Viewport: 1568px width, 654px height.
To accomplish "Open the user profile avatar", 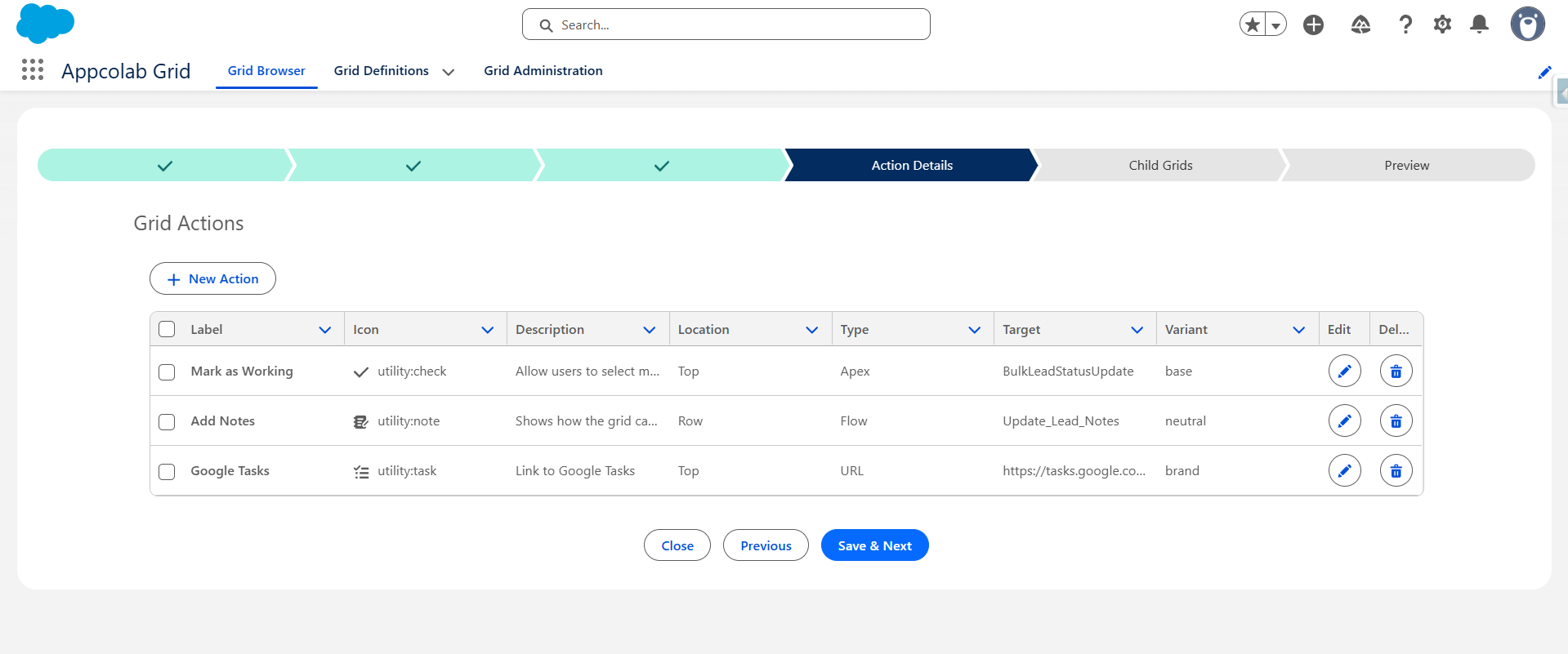I will (x=1528, y=24).
